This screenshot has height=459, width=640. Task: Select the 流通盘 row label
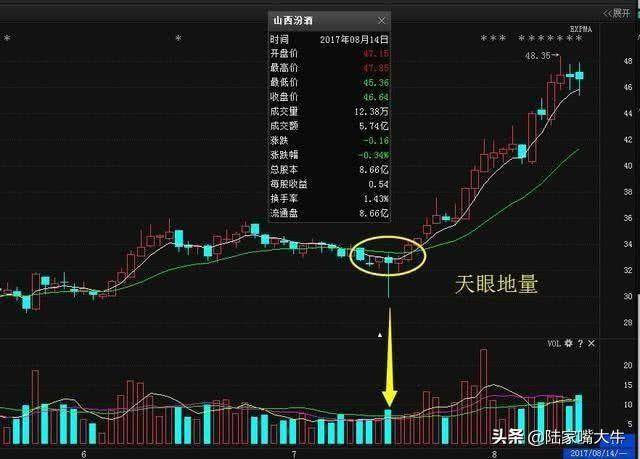tap(284, 213)
